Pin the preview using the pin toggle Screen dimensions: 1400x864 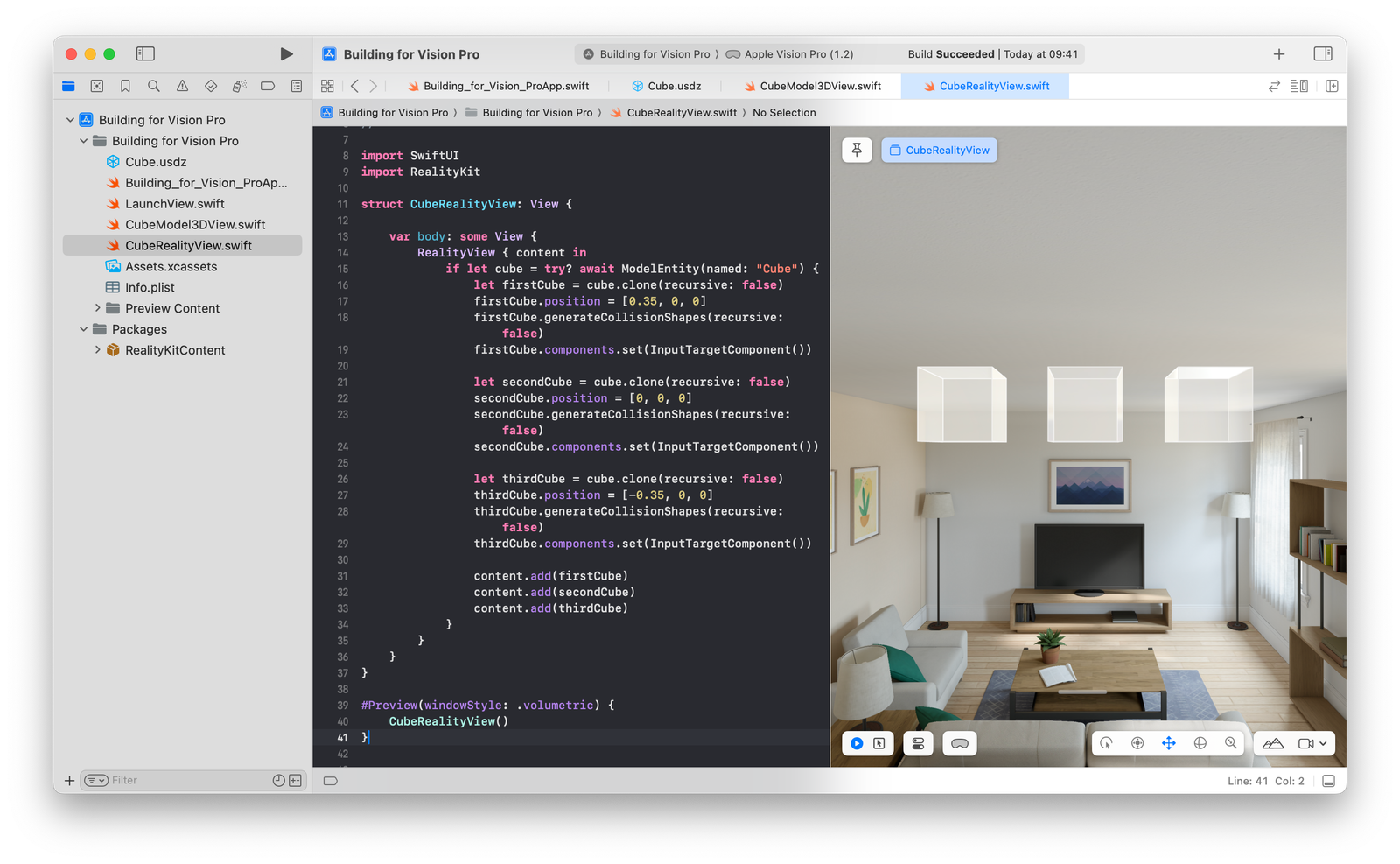click(x=857, y=150)
